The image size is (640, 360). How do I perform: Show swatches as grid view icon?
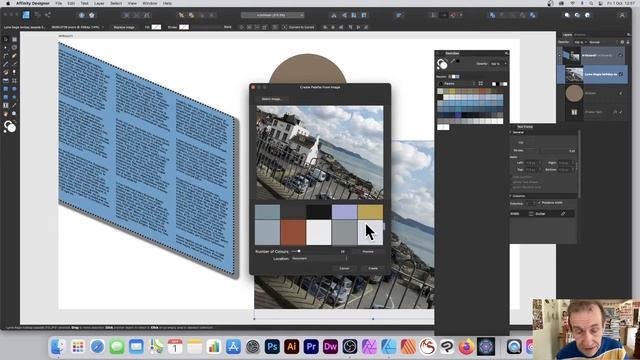coord(481,84)
